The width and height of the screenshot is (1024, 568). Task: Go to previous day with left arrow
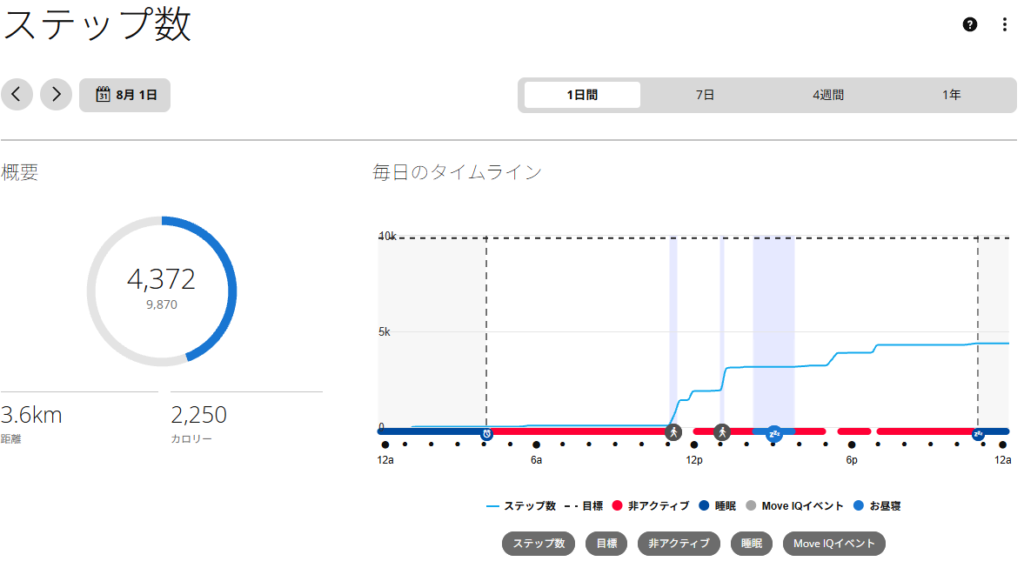coord(17,95)
